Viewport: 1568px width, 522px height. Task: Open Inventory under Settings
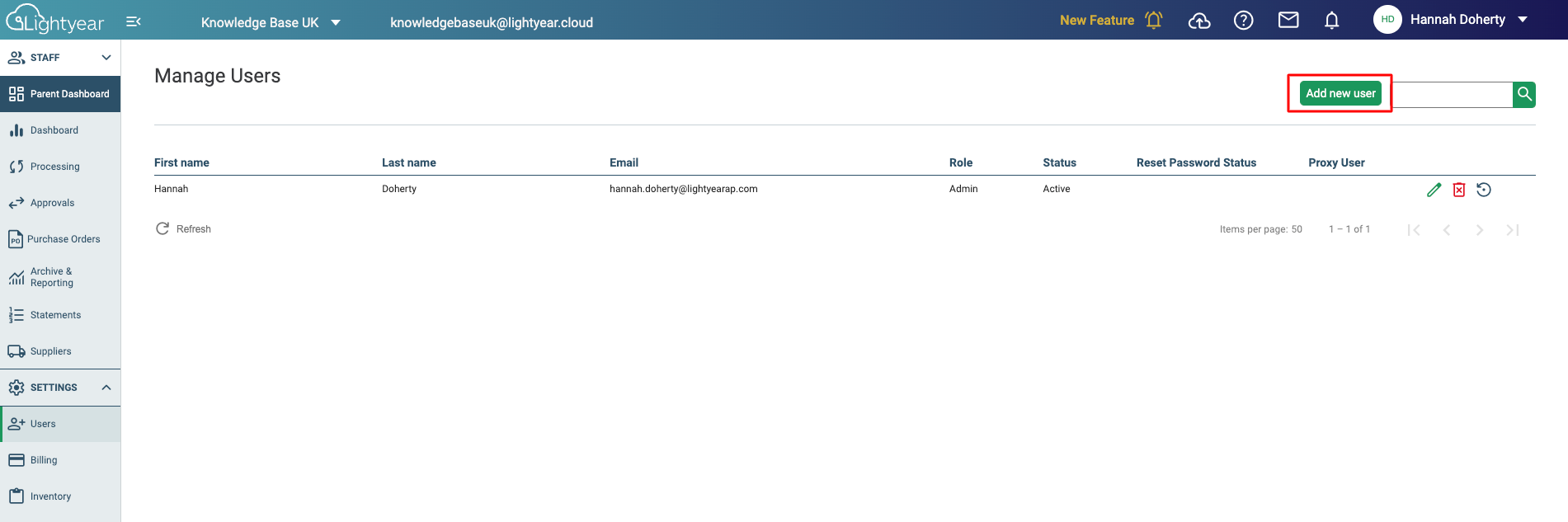(60, 496)
